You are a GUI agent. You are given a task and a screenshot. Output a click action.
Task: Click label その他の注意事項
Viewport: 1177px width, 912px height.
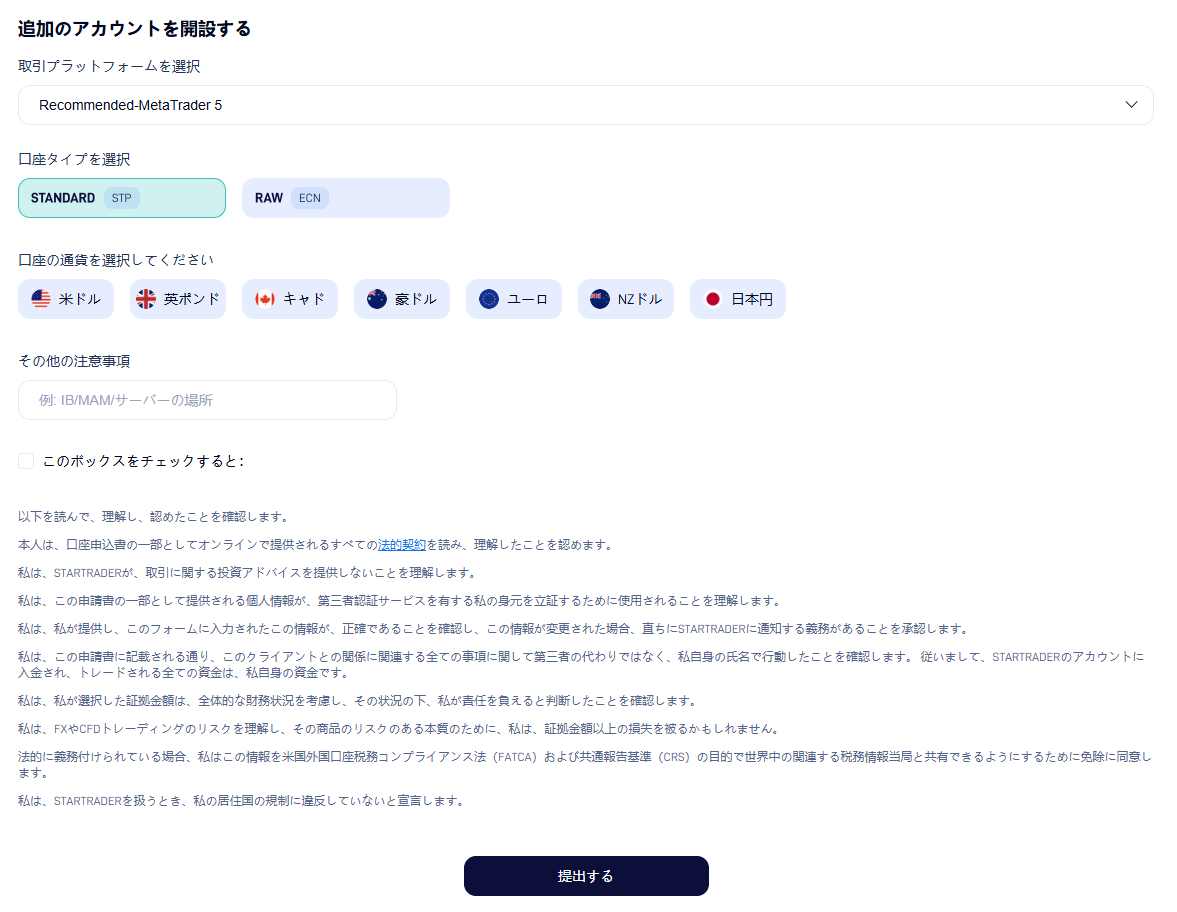pyautogui.click(x=74, y=361)
